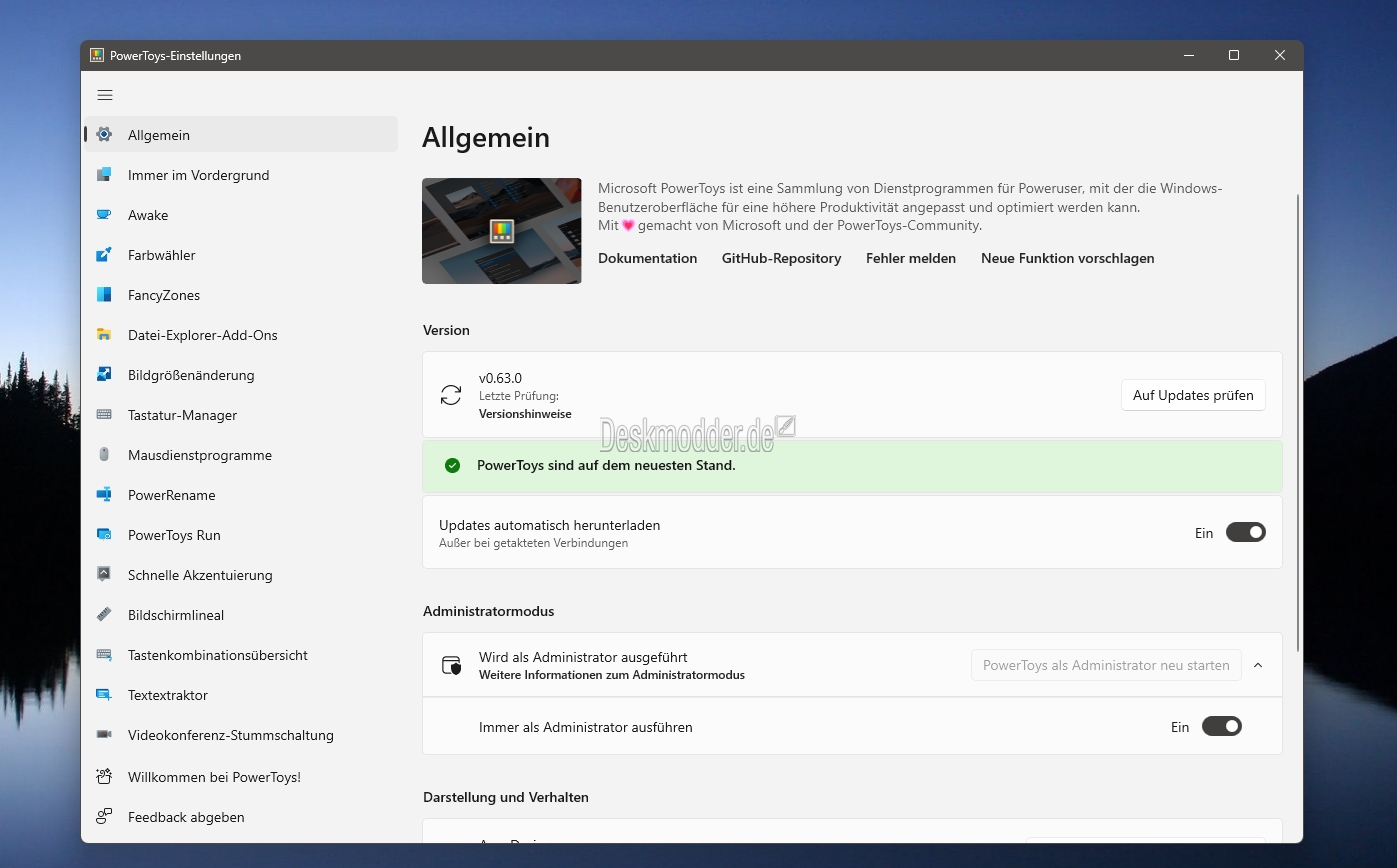
Task: Click the Tastenkombinationsübersicht icon
Action: click(104, 655)
